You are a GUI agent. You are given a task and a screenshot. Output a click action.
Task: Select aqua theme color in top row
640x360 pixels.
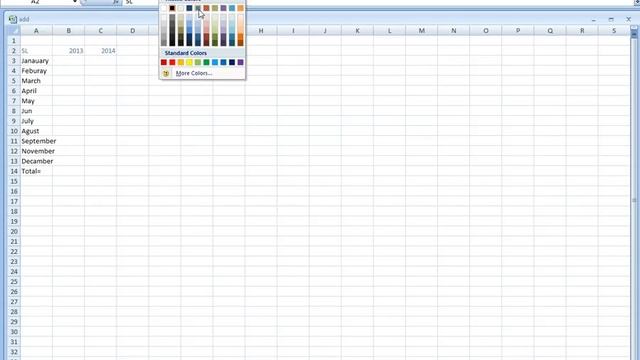pyautogui.click(x=232, y=8)
